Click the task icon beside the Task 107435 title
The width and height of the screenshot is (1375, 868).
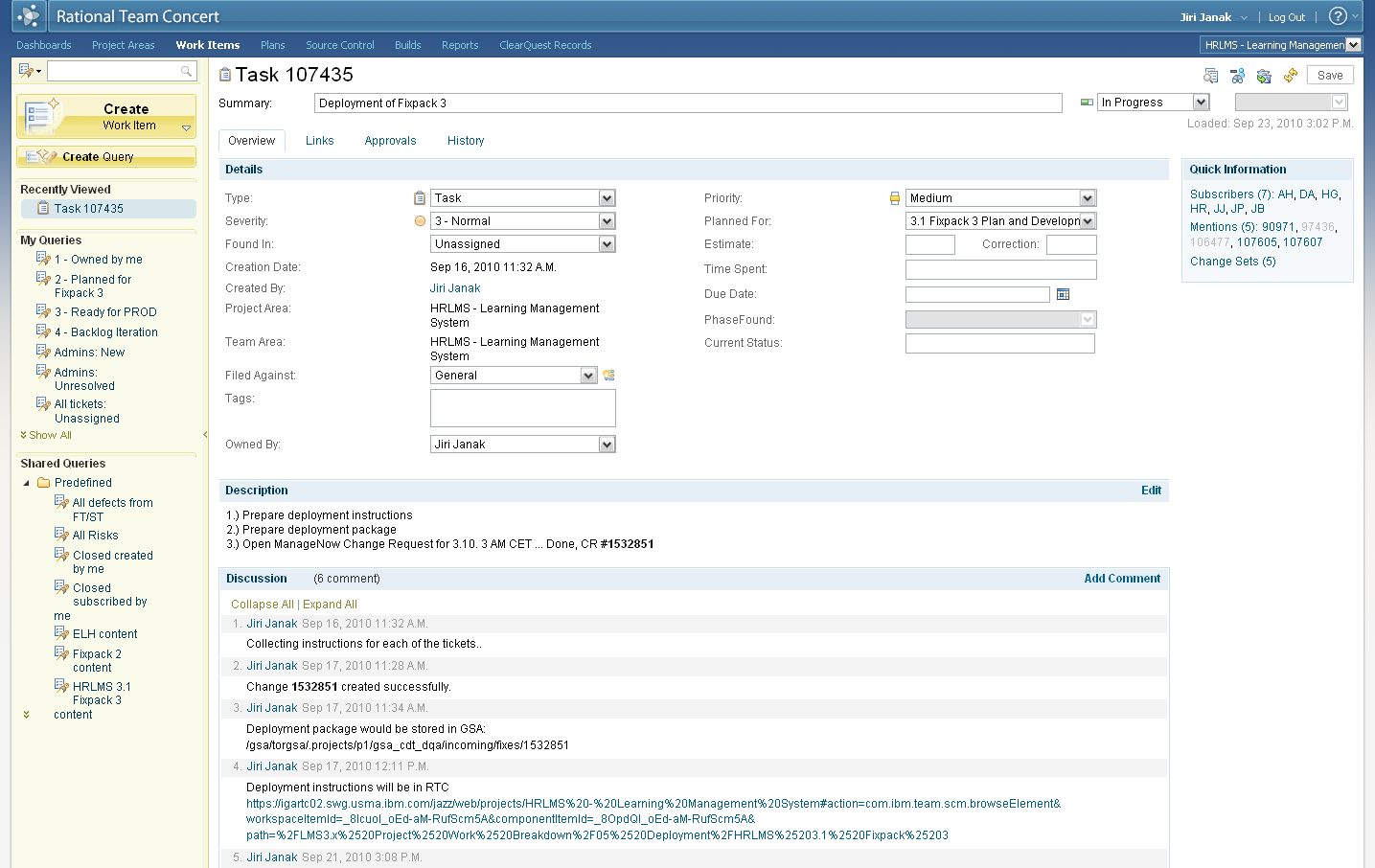pyautogui.click(x=225, y=75)
